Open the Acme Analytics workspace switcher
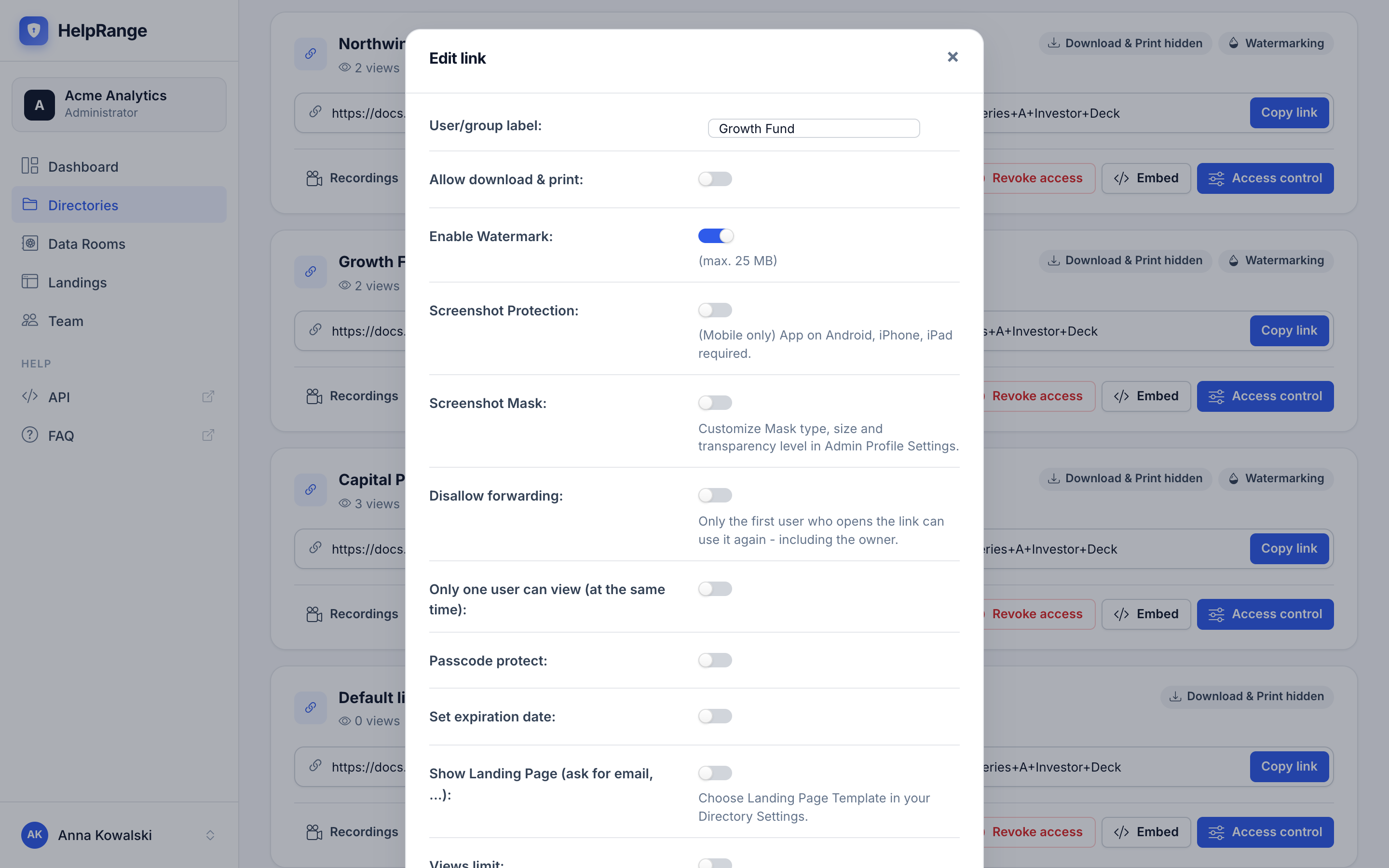The width and height of the screenshot is (1389, 868). [x=119, y=105]
